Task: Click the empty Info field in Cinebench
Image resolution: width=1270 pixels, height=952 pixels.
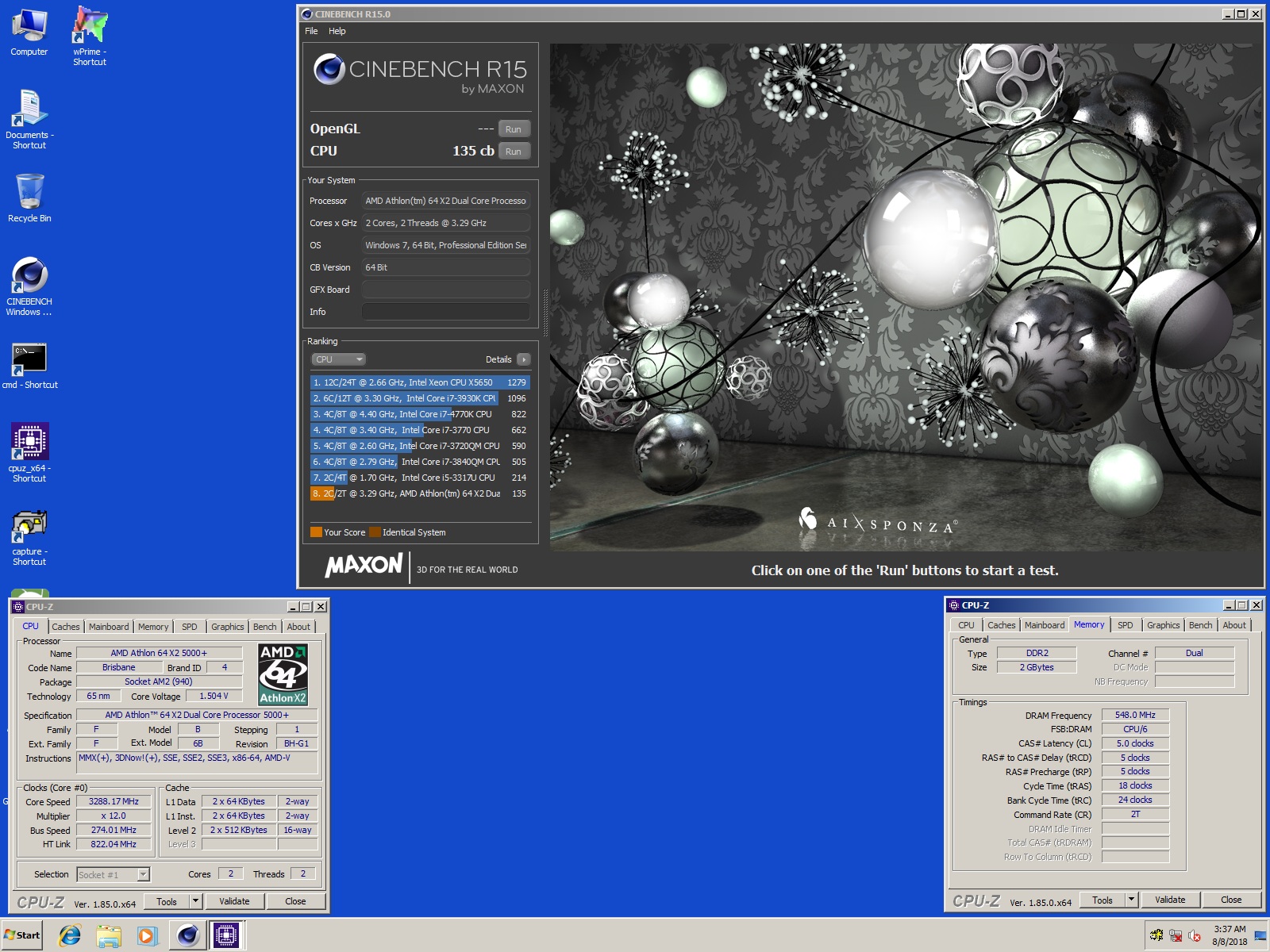Action: coord(446,312)
